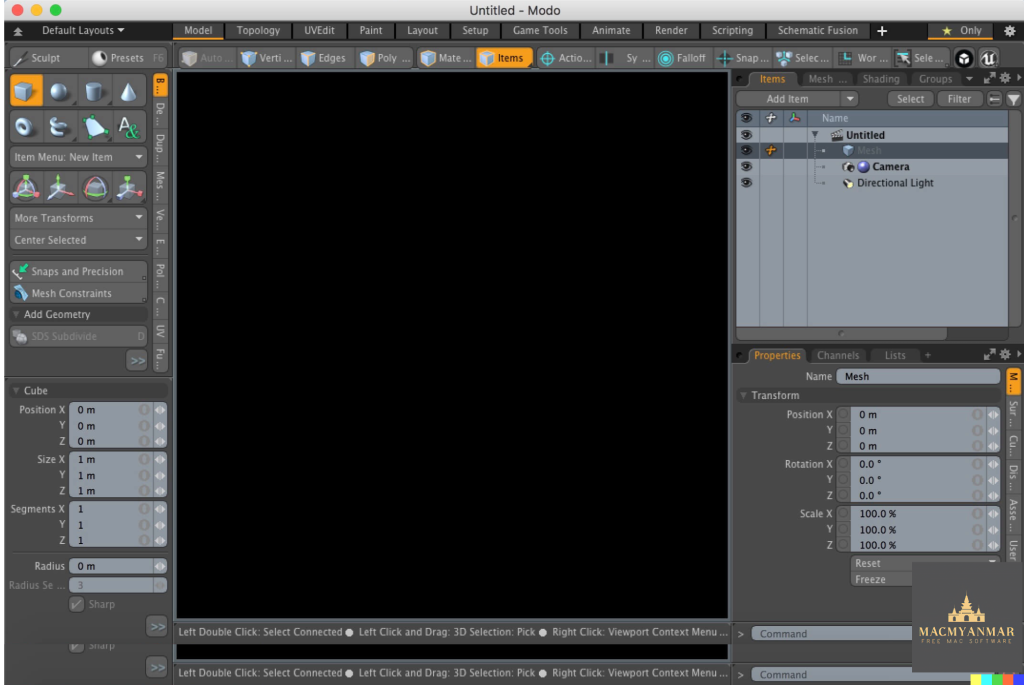Select the Cube primitive tool

pyautogui.click(x=26, y=91)
